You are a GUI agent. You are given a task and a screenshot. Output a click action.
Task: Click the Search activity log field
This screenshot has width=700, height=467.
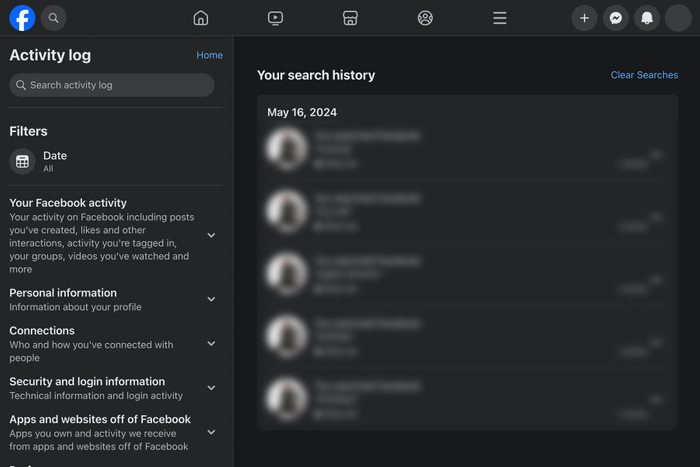pyautogui.click(x=112, y=85)
